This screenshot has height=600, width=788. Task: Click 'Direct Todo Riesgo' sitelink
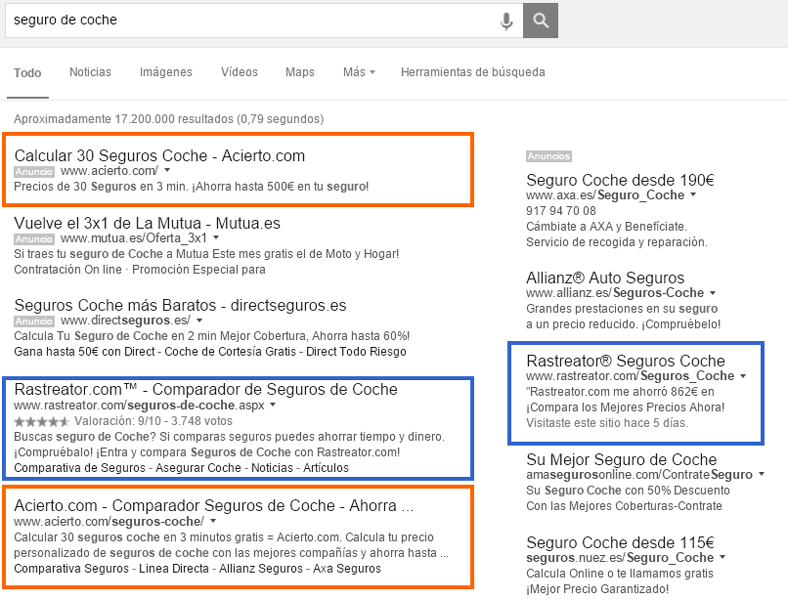point(356,352)
